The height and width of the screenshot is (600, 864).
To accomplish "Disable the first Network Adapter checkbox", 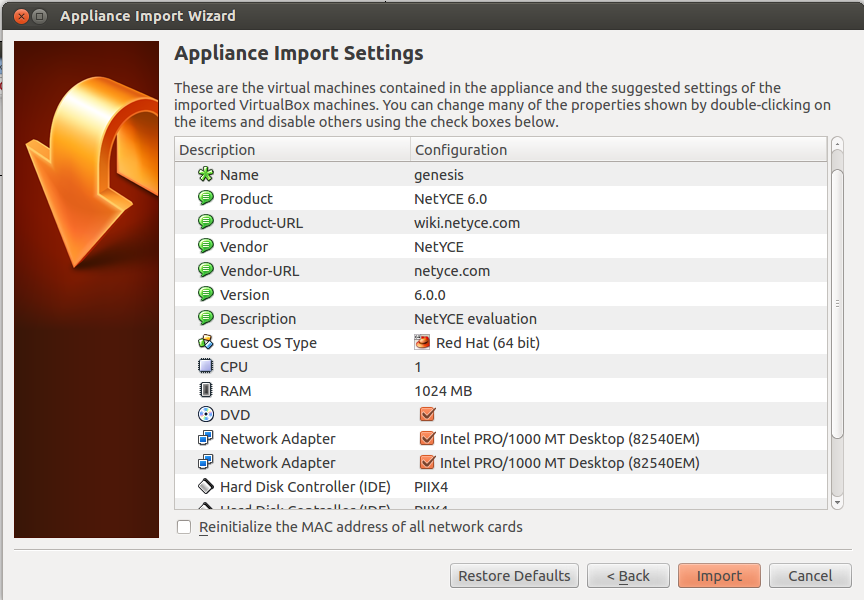I will [x=427, y=439].
